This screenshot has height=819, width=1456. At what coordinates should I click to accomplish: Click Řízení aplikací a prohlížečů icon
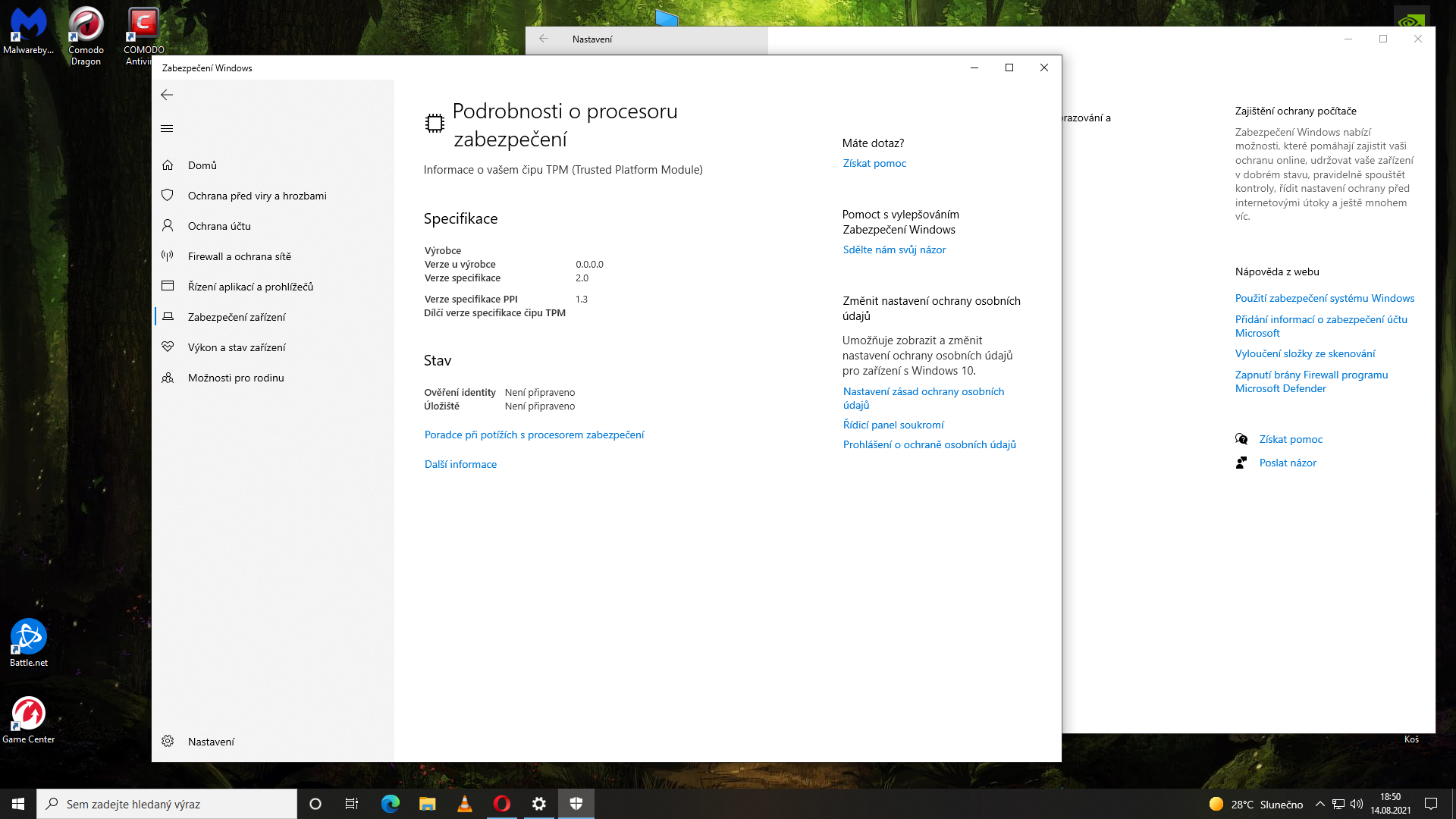click(x=168, y=287)
